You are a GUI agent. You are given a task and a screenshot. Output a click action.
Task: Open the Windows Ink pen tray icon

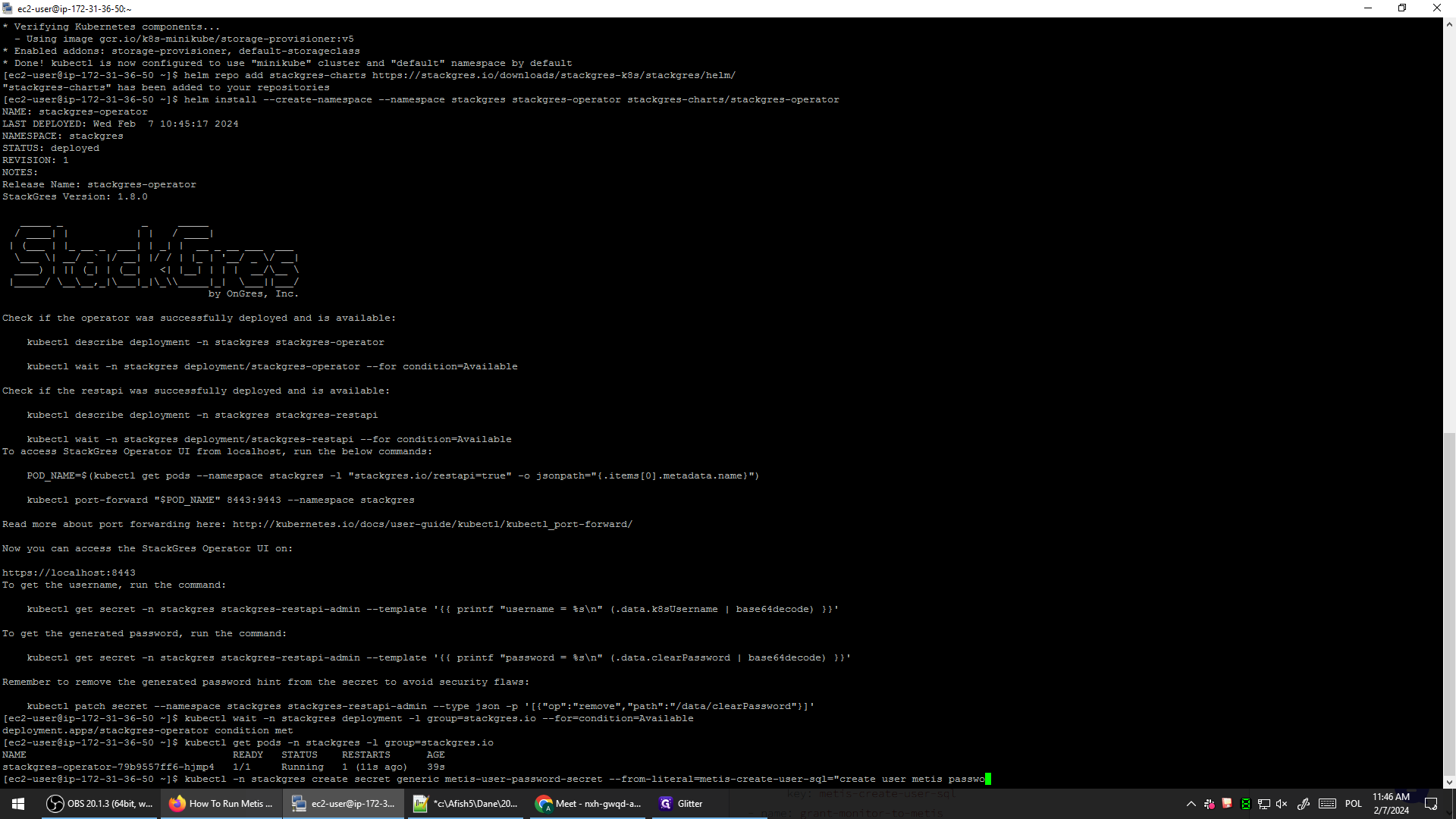[1304, 804]
